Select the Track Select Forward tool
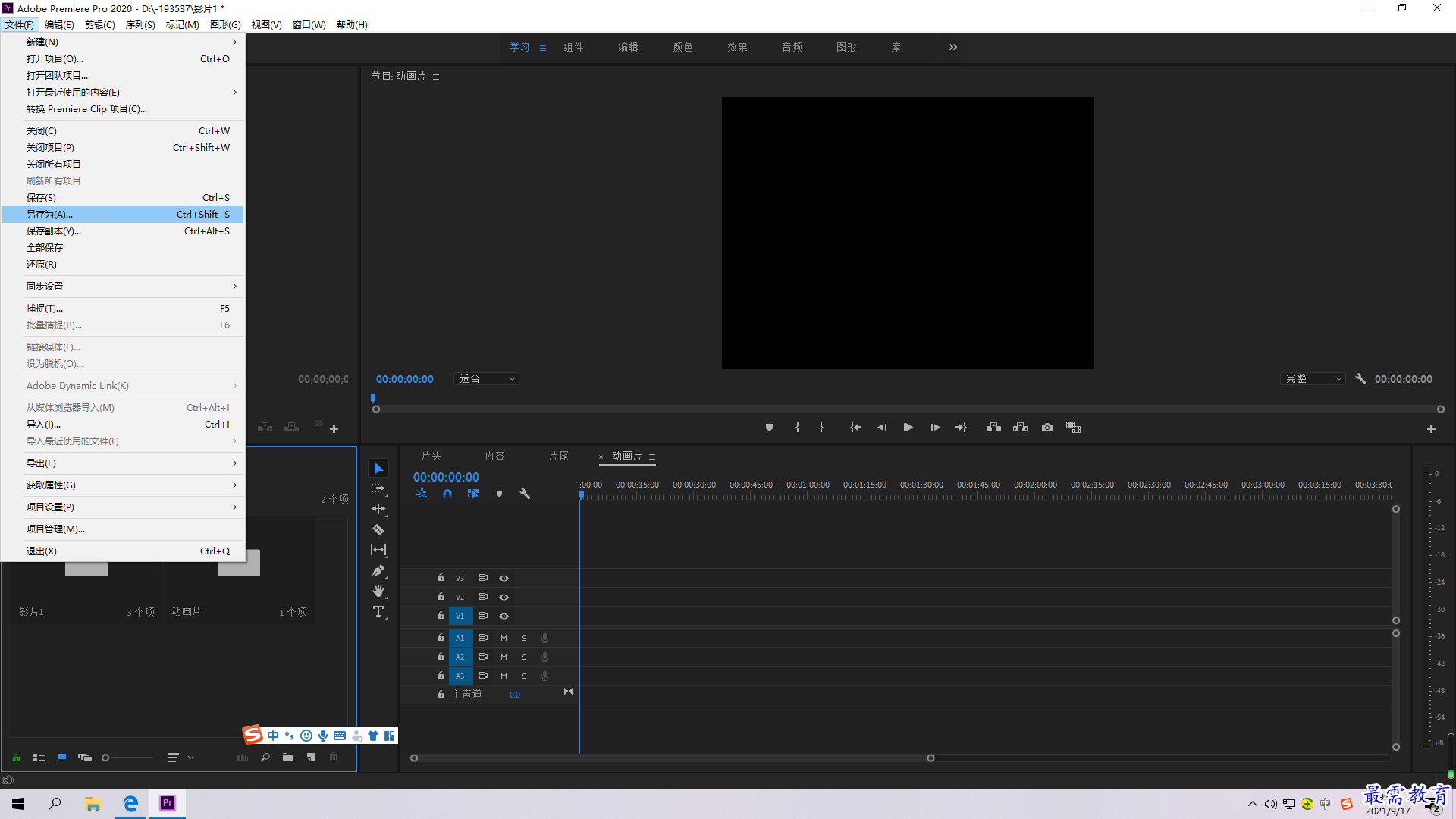 pyautogui.click(x=378, y=488)
